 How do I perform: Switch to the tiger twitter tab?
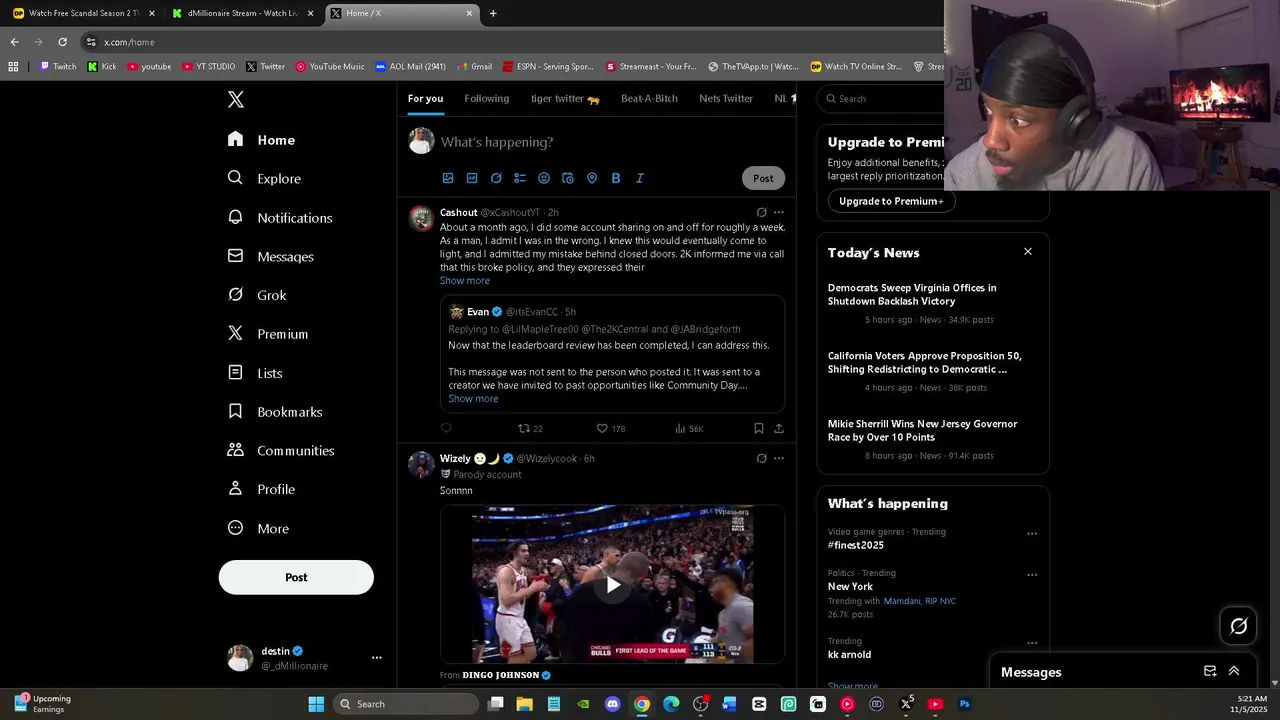565,98
